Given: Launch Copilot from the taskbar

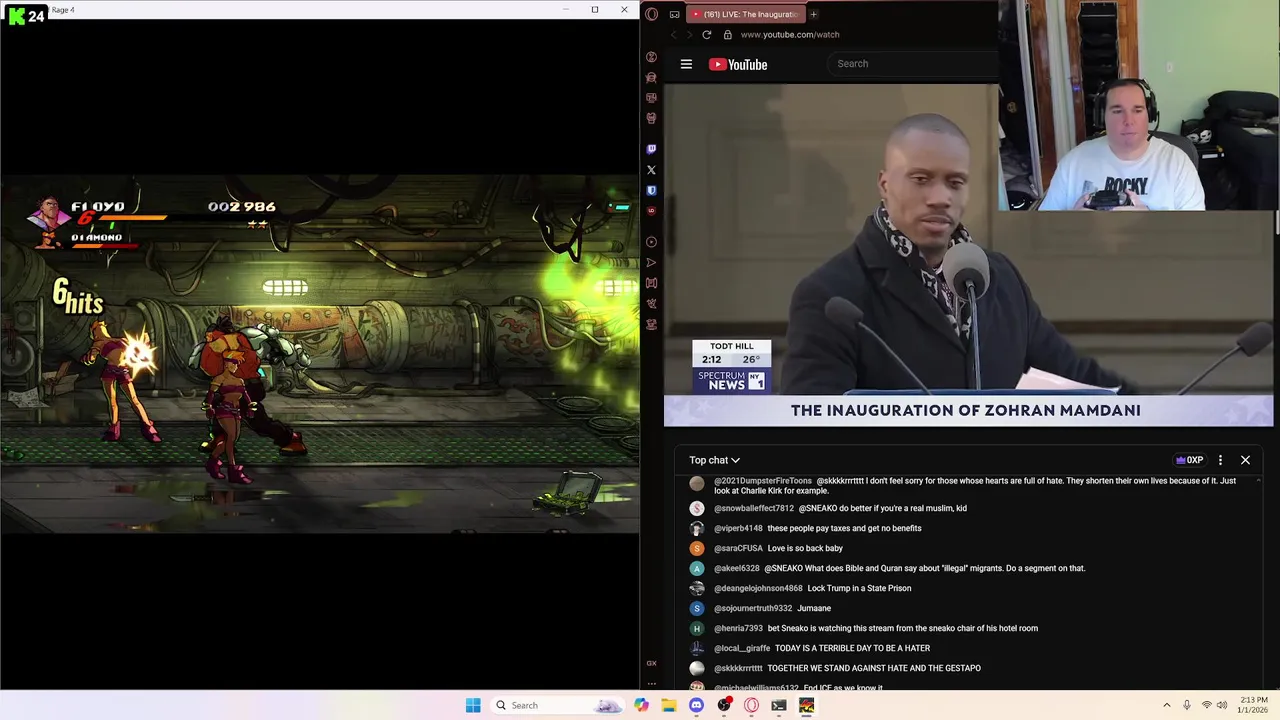Looking at the screenshot, I should [641, 705].
